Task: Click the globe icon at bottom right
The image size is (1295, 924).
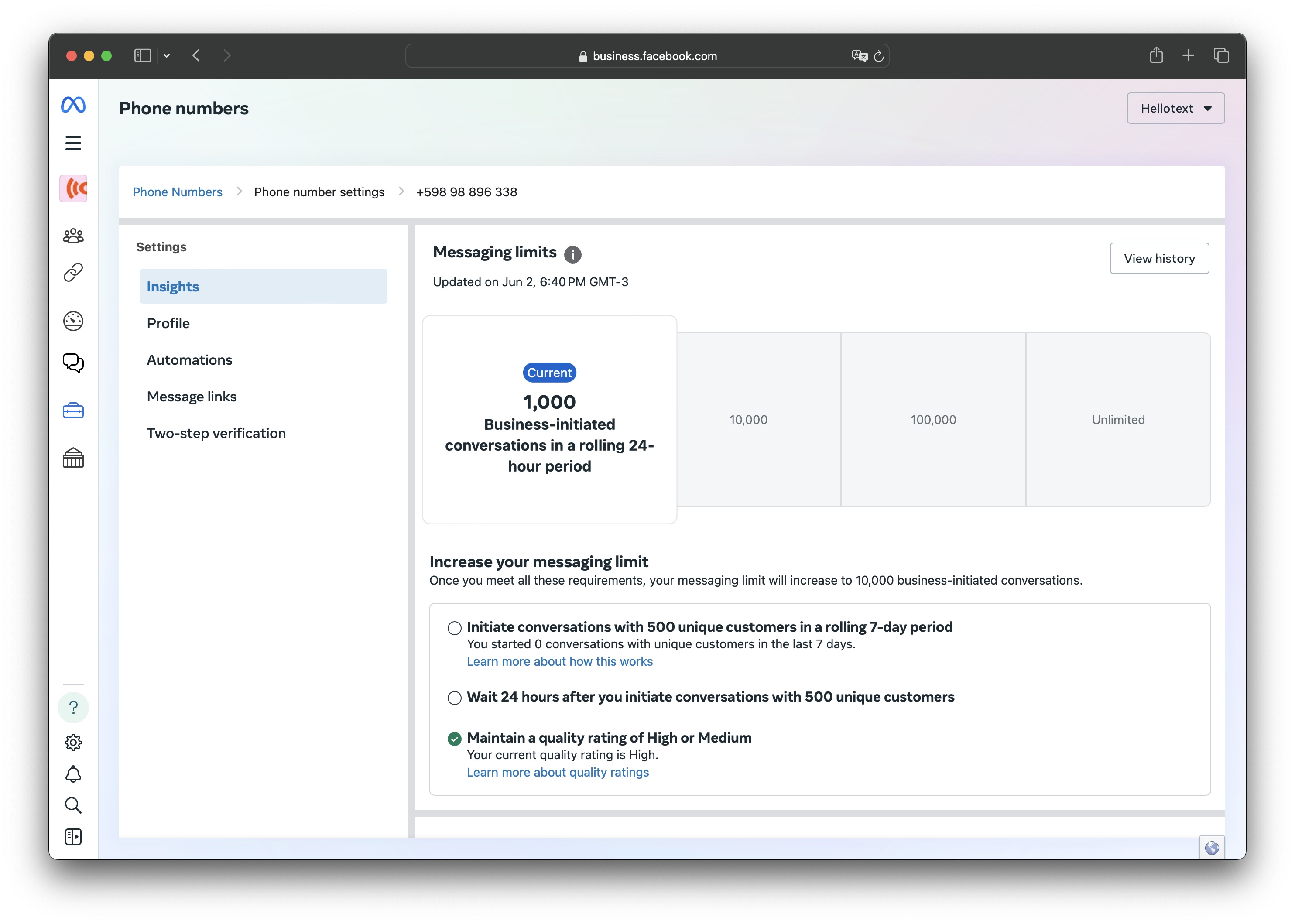Action: [1212, 848]
